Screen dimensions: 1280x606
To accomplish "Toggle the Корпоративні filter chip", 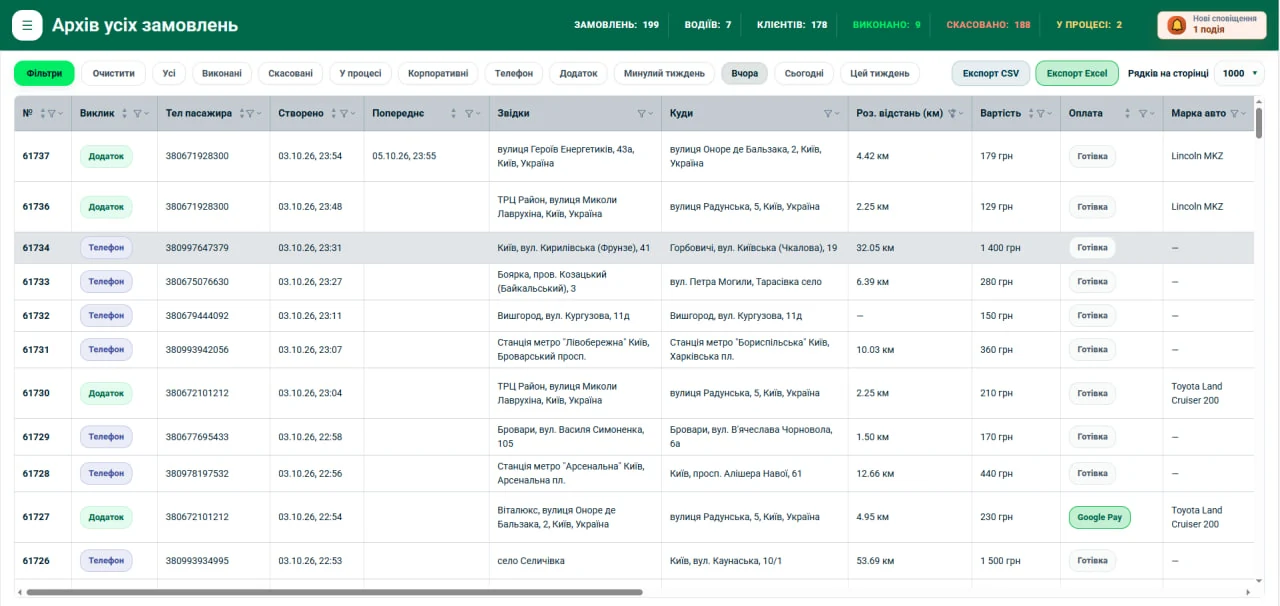I will 438,73.
